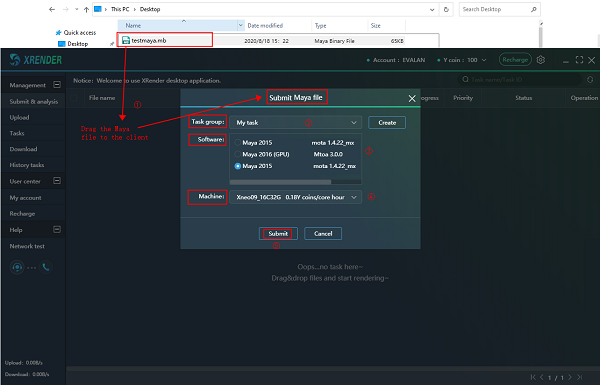
Task: Collapse the Help section
Action: (x=57, y=229)
